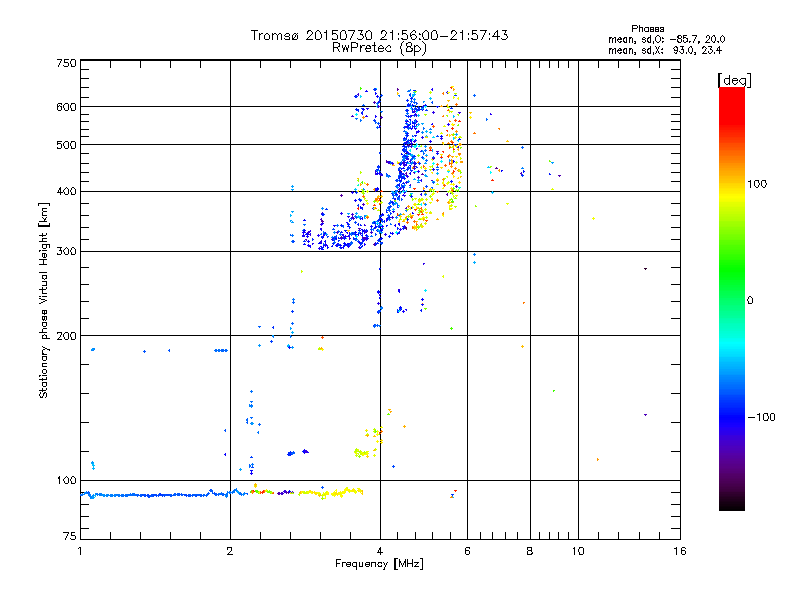
Task: Click the '6' x-axis tick label
Action: click(467, 551)
